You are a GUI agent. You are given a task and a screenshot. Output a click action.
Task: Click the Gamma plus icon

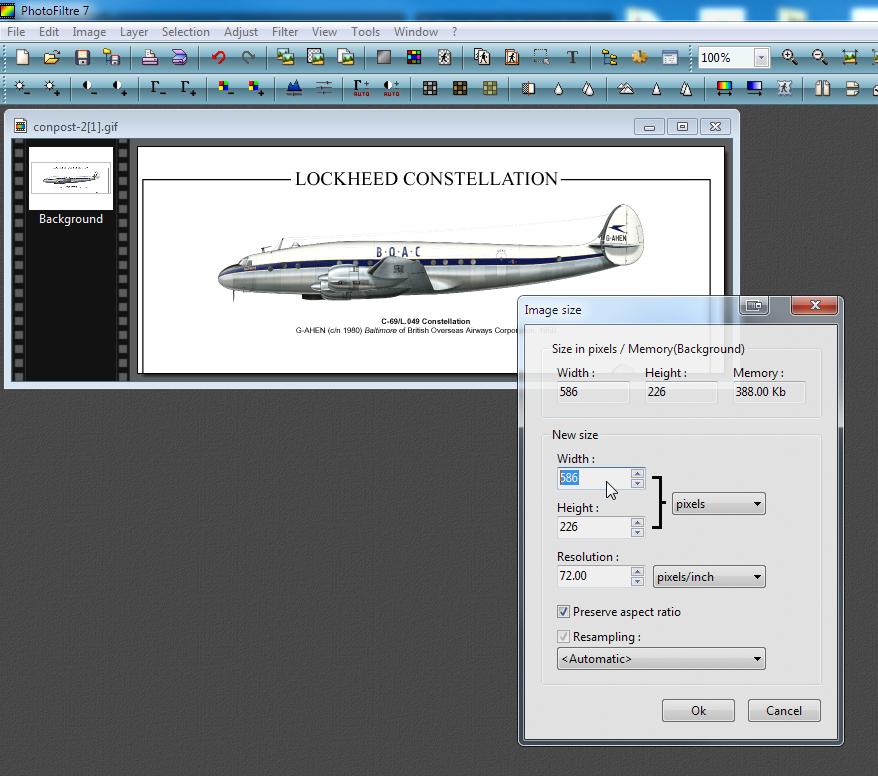tap(188, 88)
